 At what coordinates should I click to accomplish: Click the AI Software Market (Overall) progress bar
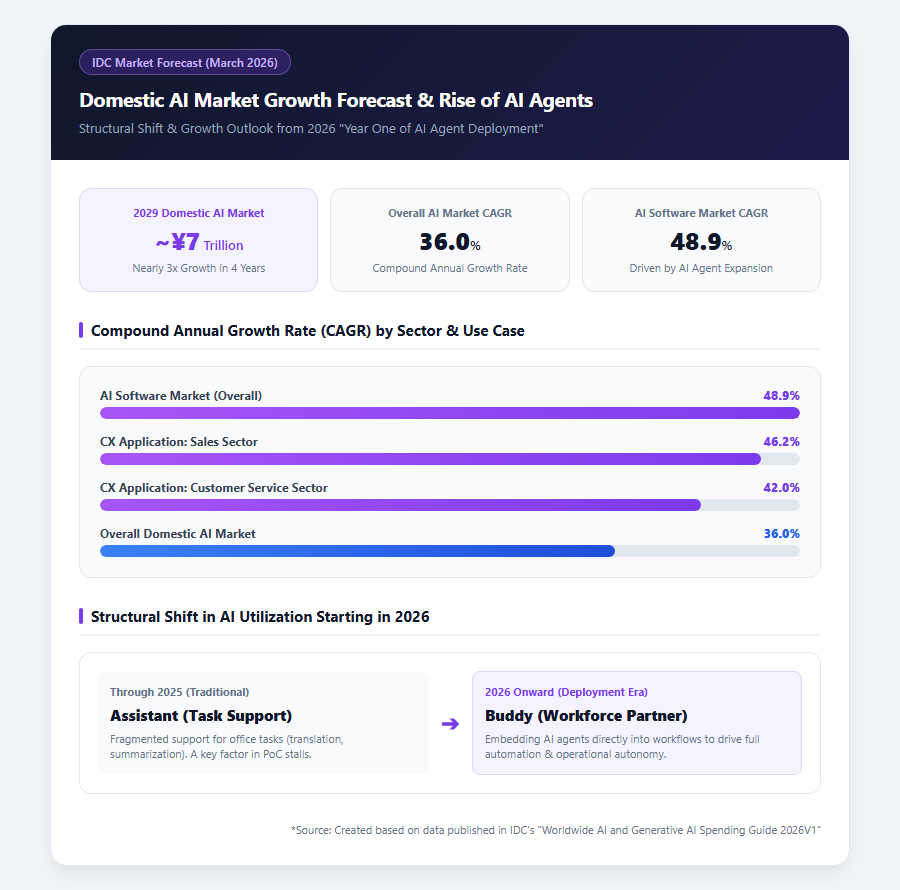click(x=450, y=413)
